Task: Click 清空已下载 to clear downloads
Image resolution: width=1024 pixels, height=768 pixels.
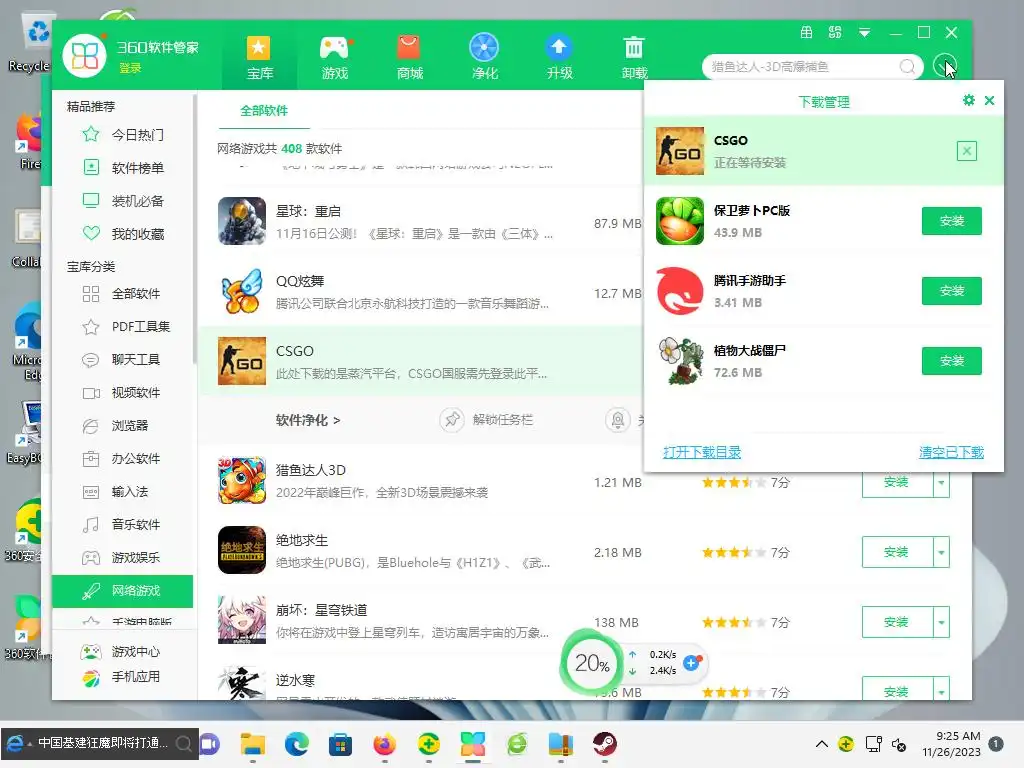Action: point(951,452)
